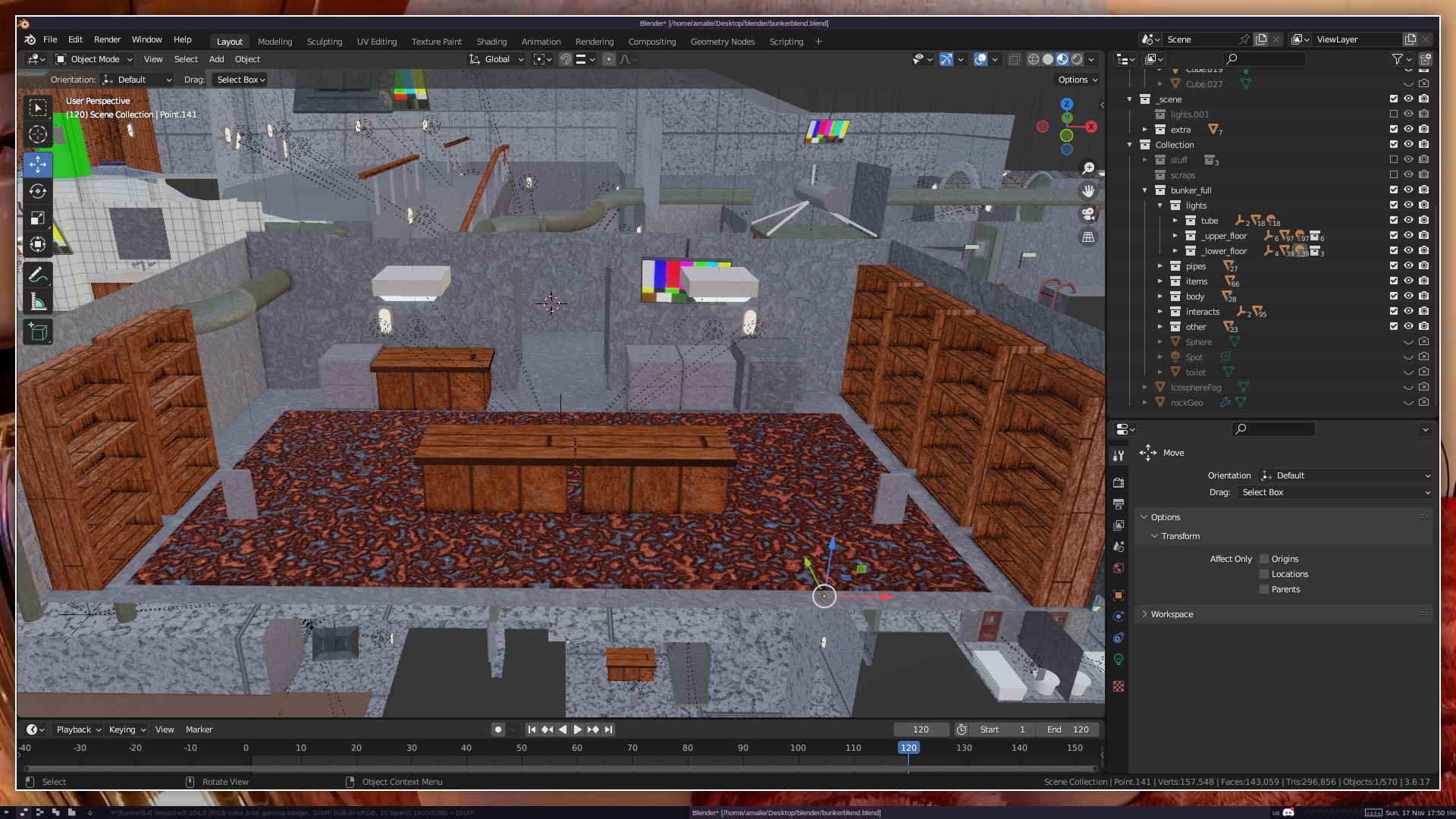Screen dimensions: 1456x819
Task: Open Render properties tab icon
Action: [1119, 482]
